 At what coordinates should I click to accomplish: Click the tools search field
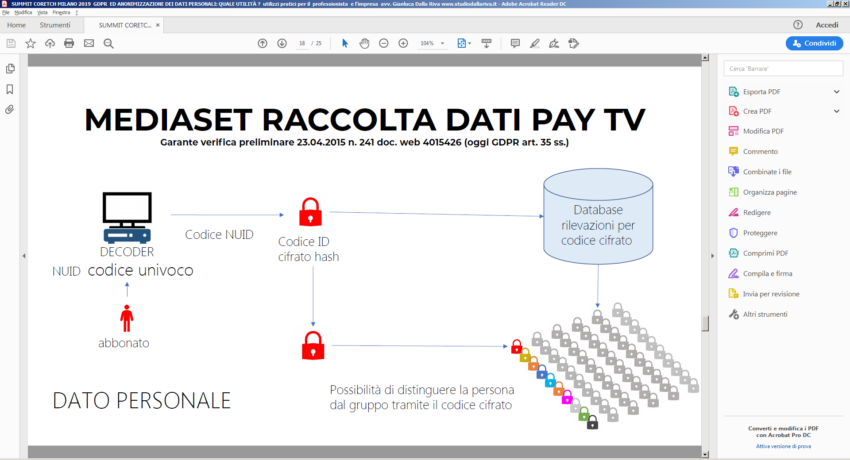tap(783, 69)
